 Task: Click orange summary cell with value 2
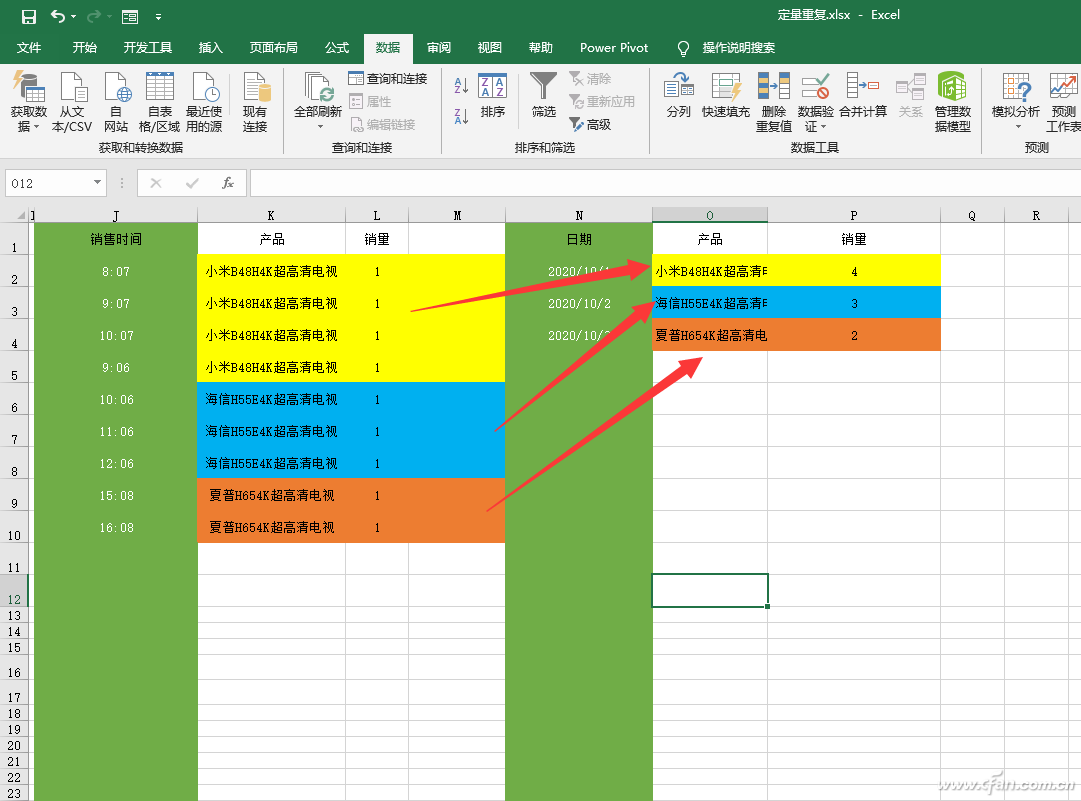pyautogui.click(x=853, y=336)
